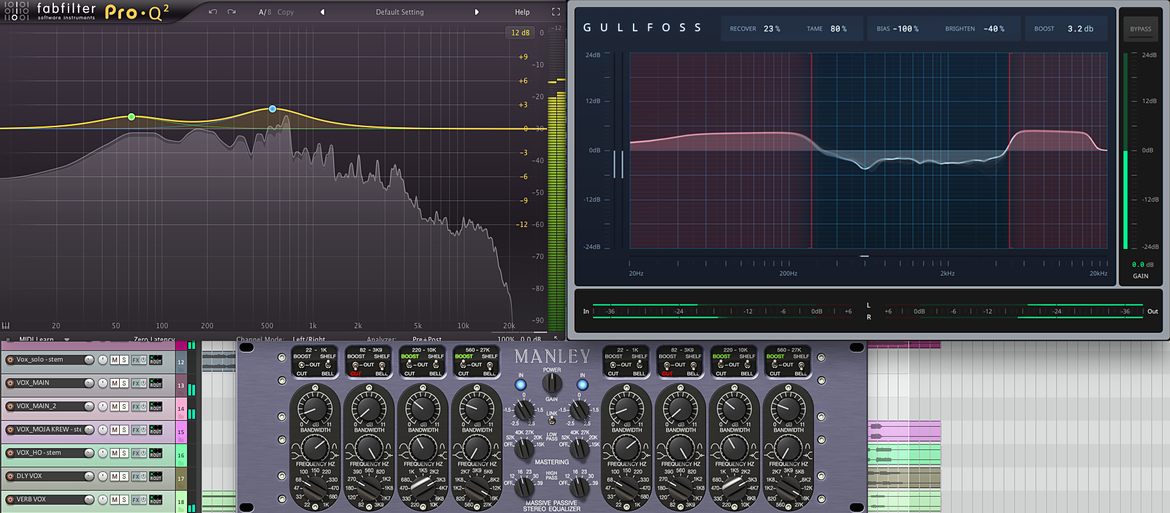Load previous Pro-Q 2 preset arrow
This screenshot has width=1170, height=513.
pos(322,12)
